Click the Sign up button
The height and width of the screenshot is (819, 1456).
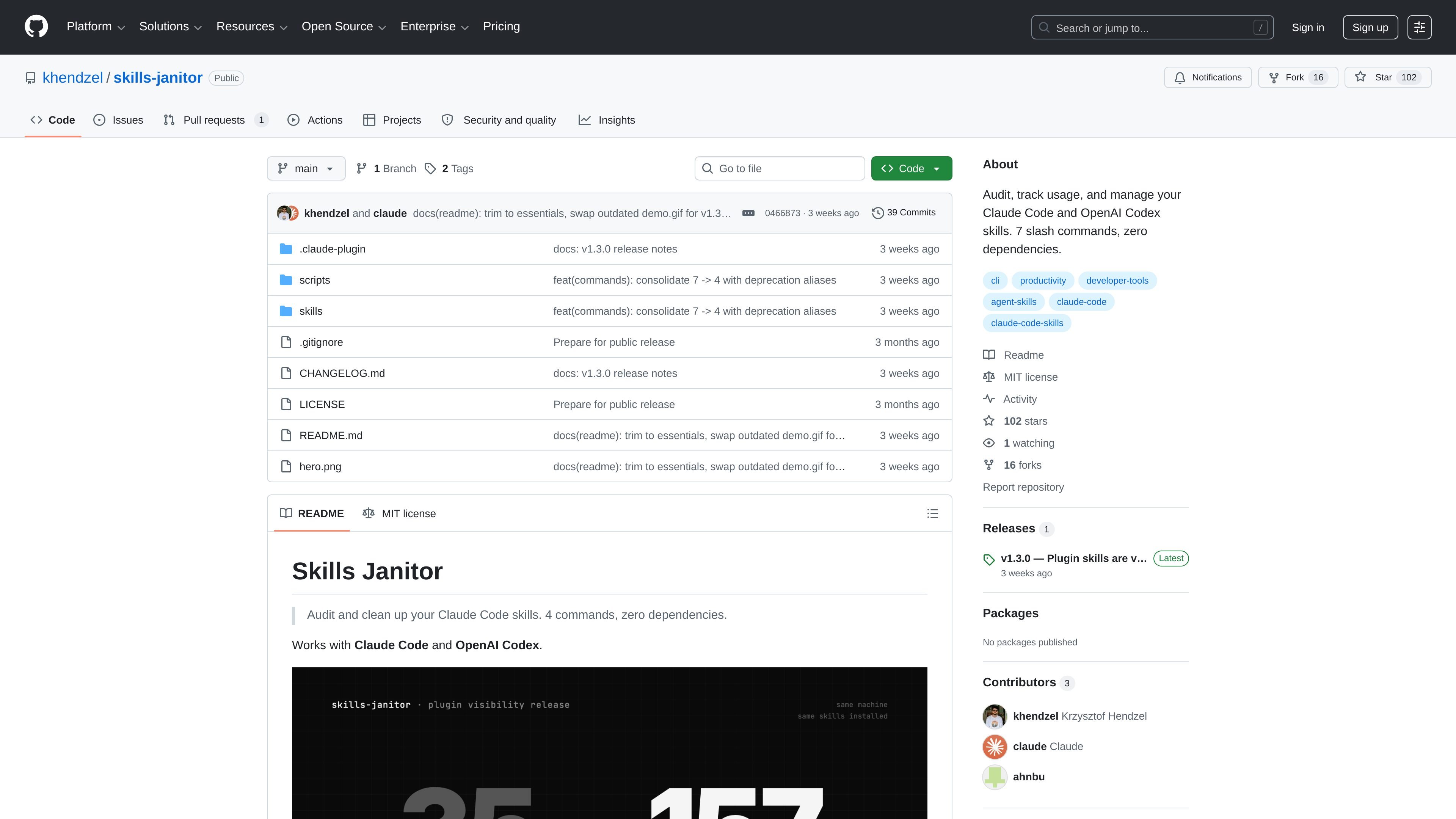point(1370,27)
